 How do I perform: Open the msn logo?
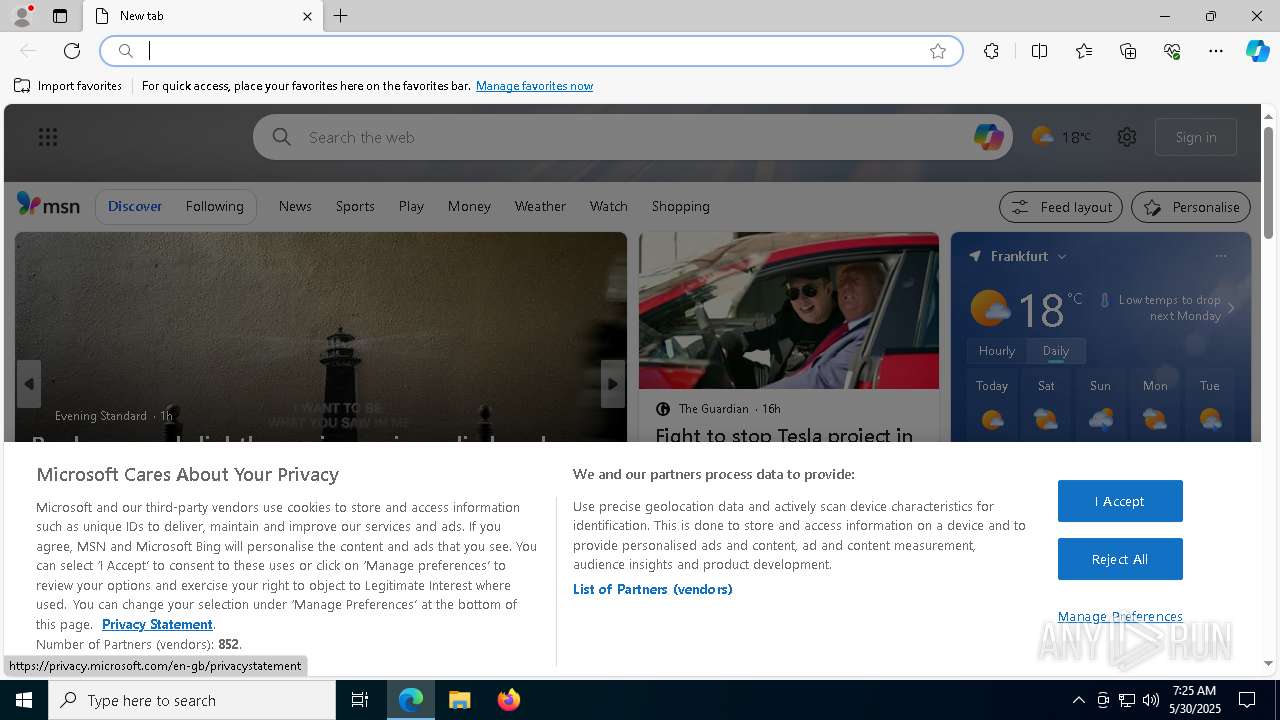(x=48, y=205)
